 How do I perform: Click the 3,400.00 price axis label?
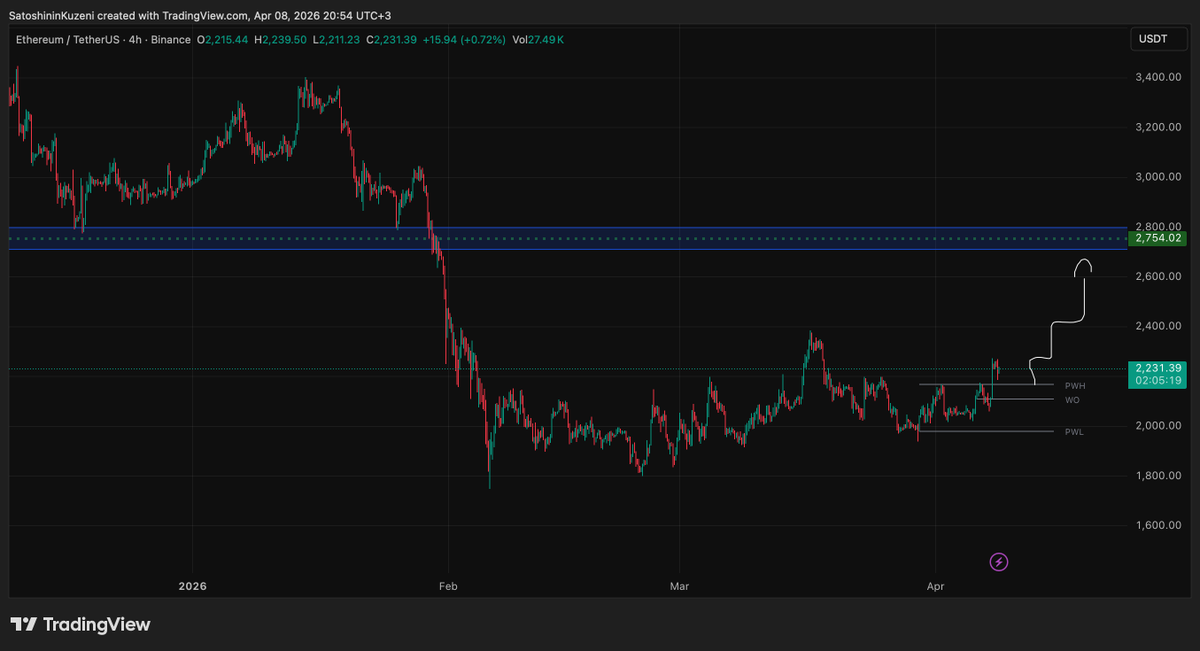[x=1160, y=77]
